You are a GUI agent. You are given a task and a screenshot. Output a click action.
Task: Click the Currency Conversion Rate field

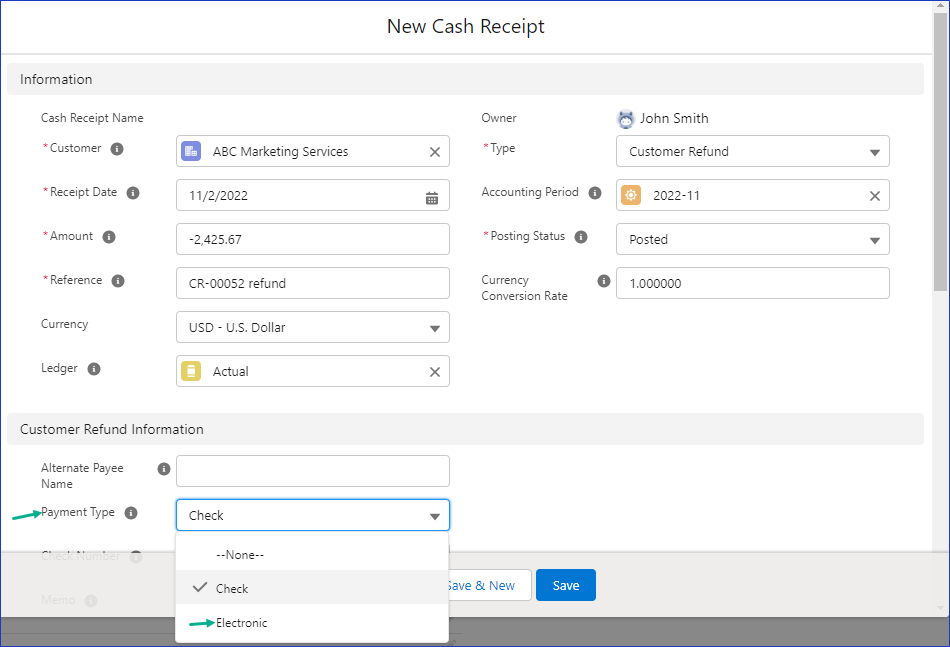[x=752, y=283]
